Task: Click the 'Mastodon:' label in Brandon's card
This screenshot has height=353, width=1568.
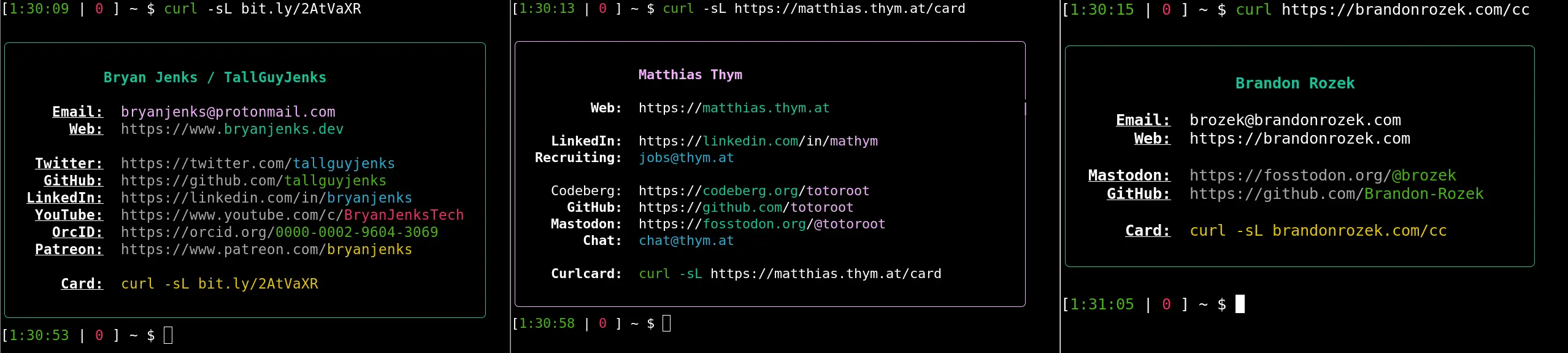Action: [x=1129, y=176]
